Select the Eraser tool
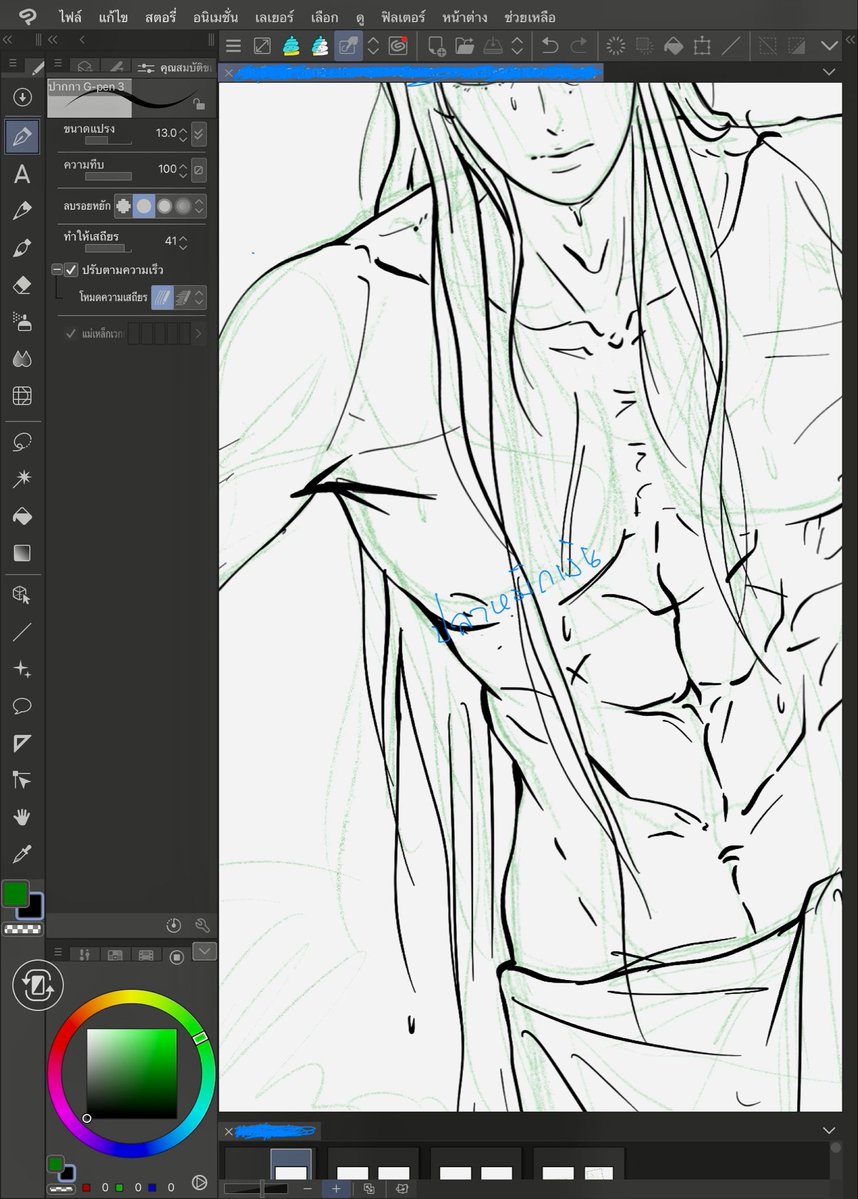Image resolution: width=858 pixels, height=1199 pixels. click(22, 285)
